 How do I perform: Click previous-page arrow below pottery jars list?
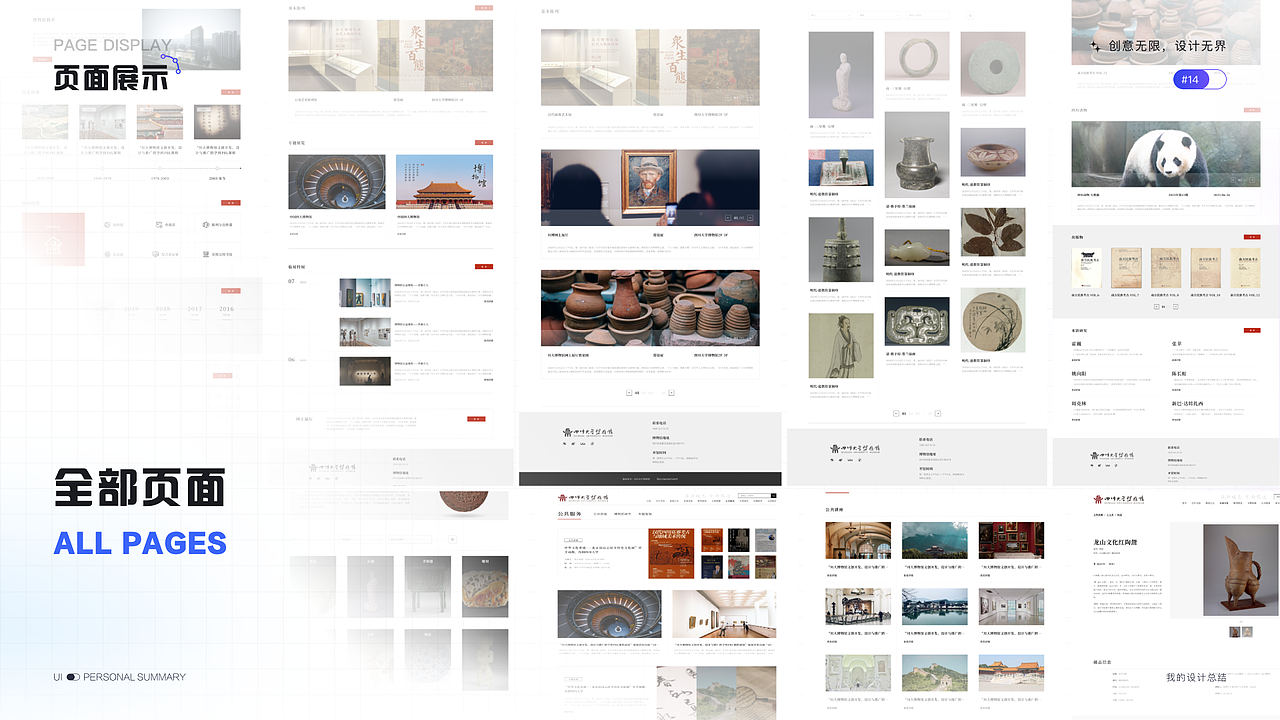point(628,393)
